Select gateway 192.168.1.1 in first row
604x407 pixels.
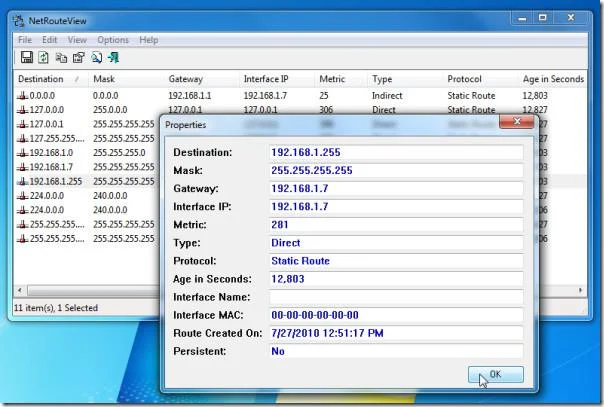[190, 95]
